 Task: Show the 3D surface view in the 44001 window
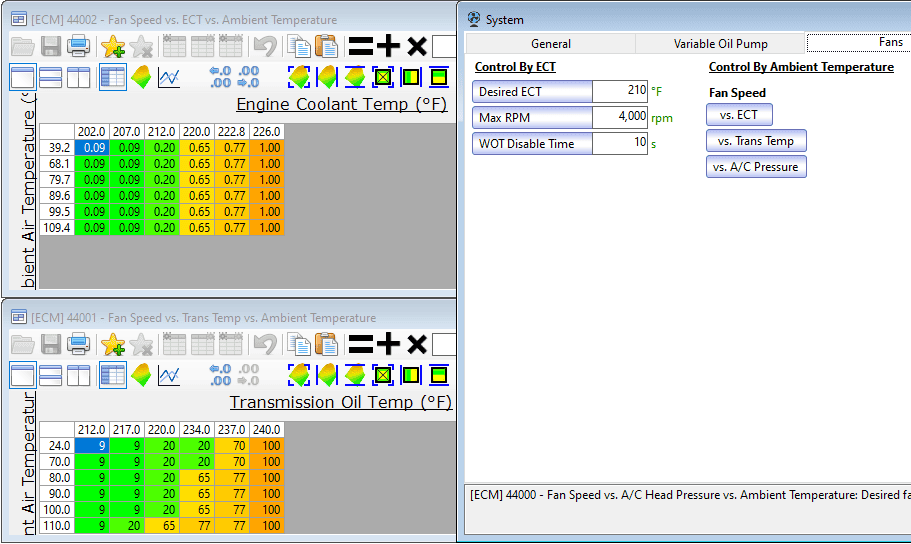[141, 375]
